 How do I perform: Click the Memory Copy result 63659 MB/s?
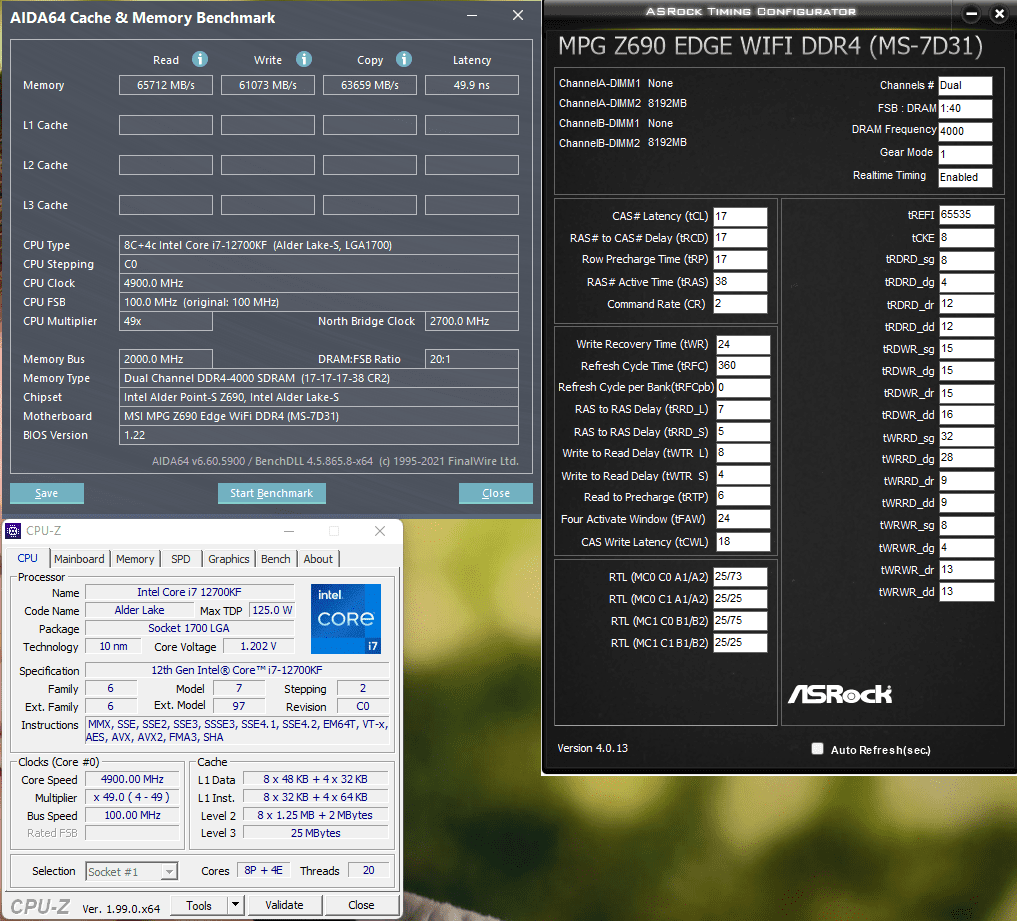coord(370,85)
